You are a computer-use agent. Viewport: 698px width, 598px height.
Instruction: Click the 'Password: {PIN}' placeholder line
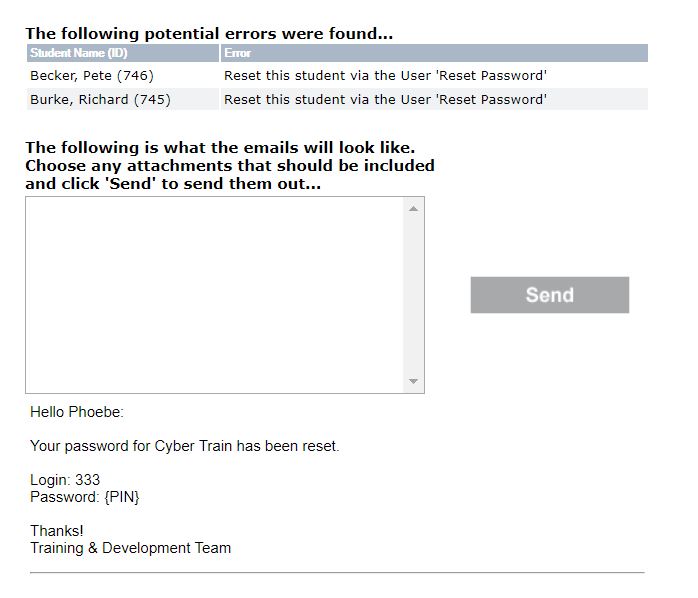pos(85,497)
